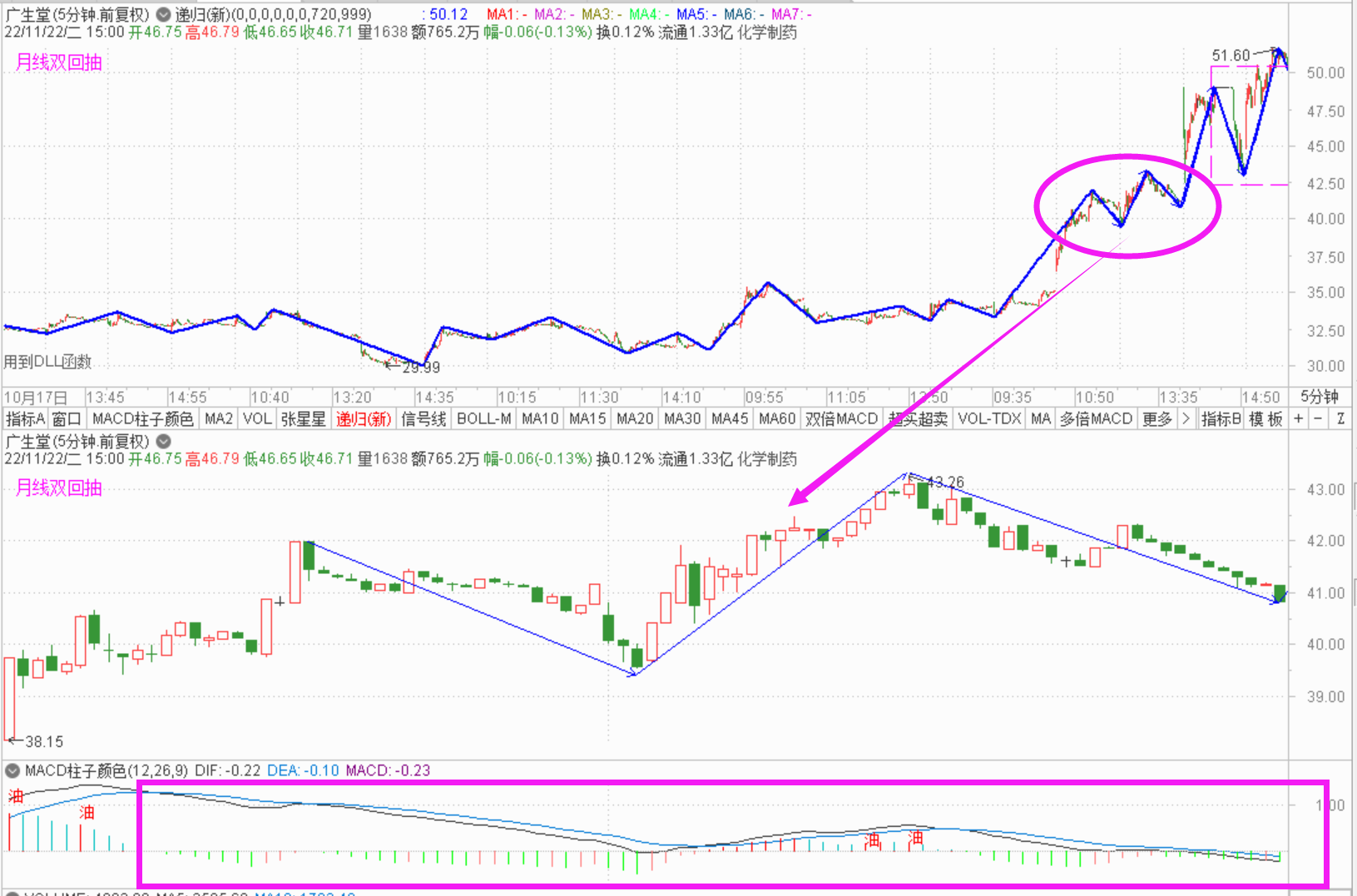The width and height of the screenshot is (1357, 896).
Task: Switch to MA30 indicator tab
Action: [682, 418]
